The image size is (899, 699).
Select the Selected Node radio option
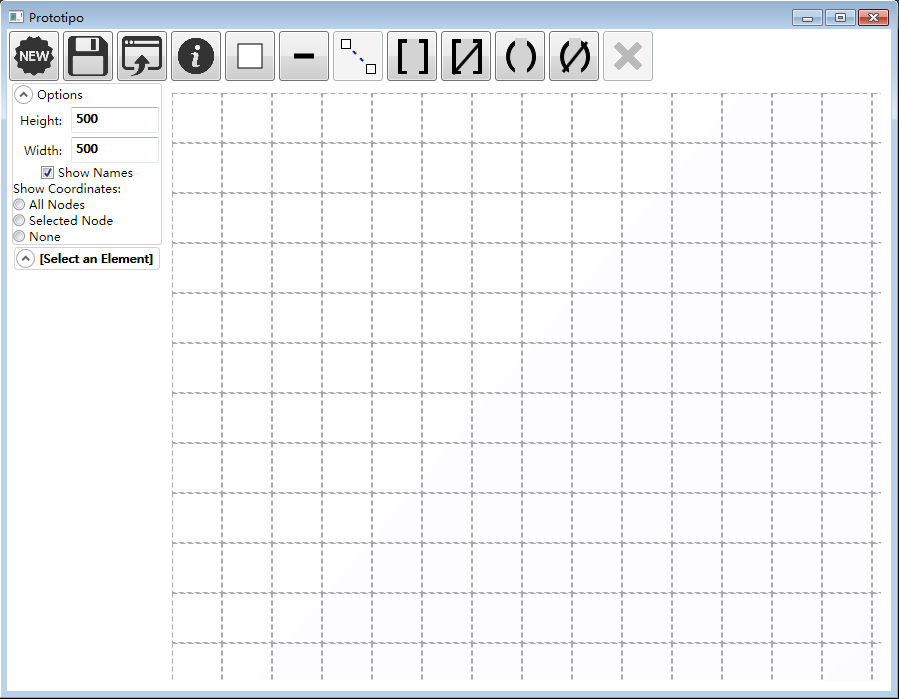click(x=19, y=221)
